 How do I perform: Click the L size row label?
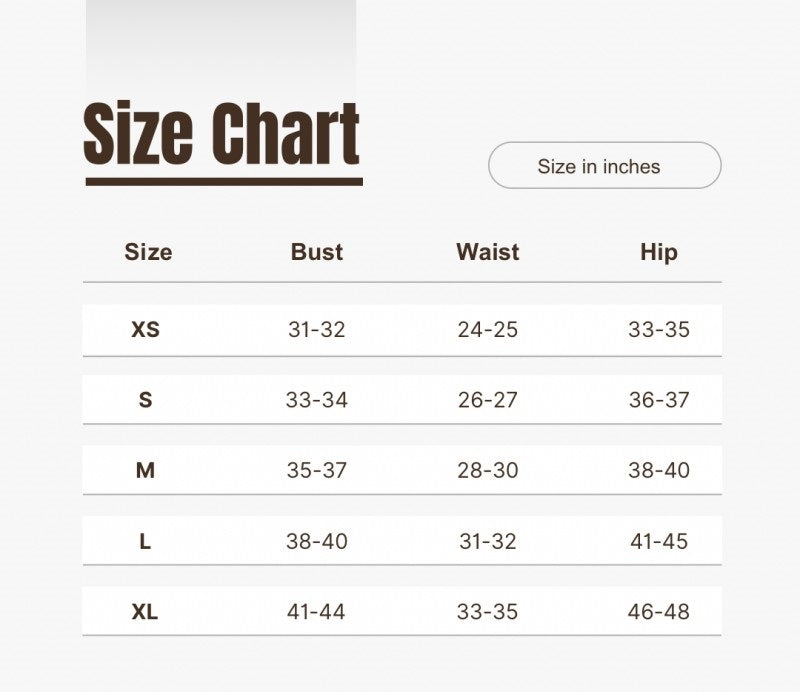(145, 541)
